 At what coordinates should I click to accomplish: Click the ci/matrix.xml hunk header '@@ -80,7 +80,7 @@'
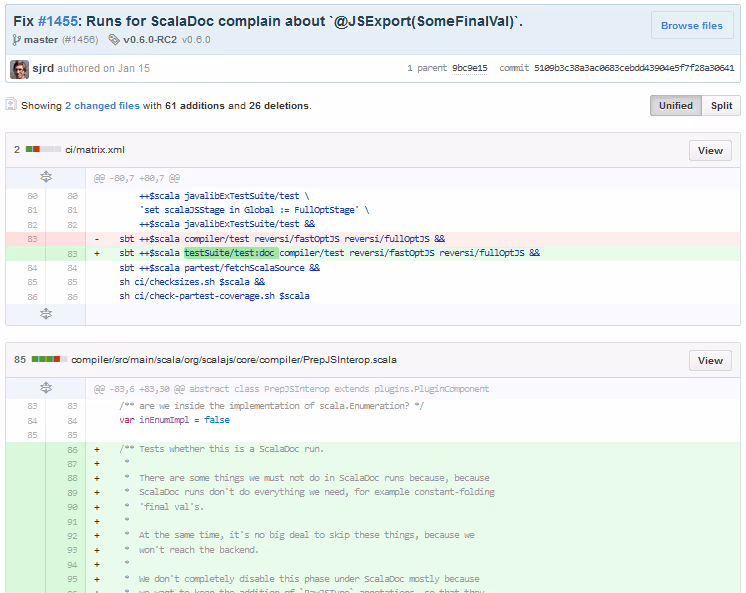click(x=137, y=178)
